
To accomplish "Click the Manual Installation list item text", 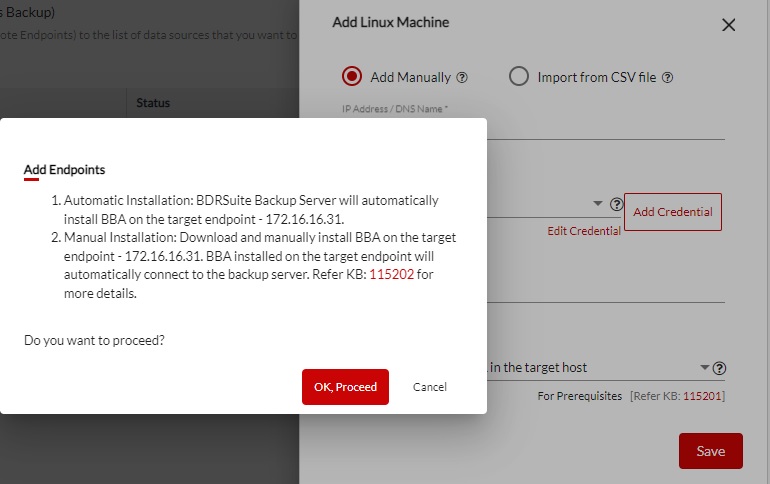I will click(x=260, y=265).
